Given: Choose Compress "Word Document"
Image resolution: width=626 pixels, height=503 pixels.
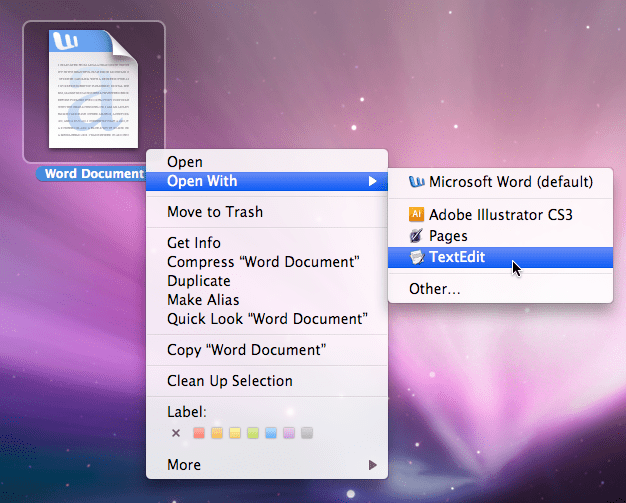Looking at the screenshot, I should (267, 262).
